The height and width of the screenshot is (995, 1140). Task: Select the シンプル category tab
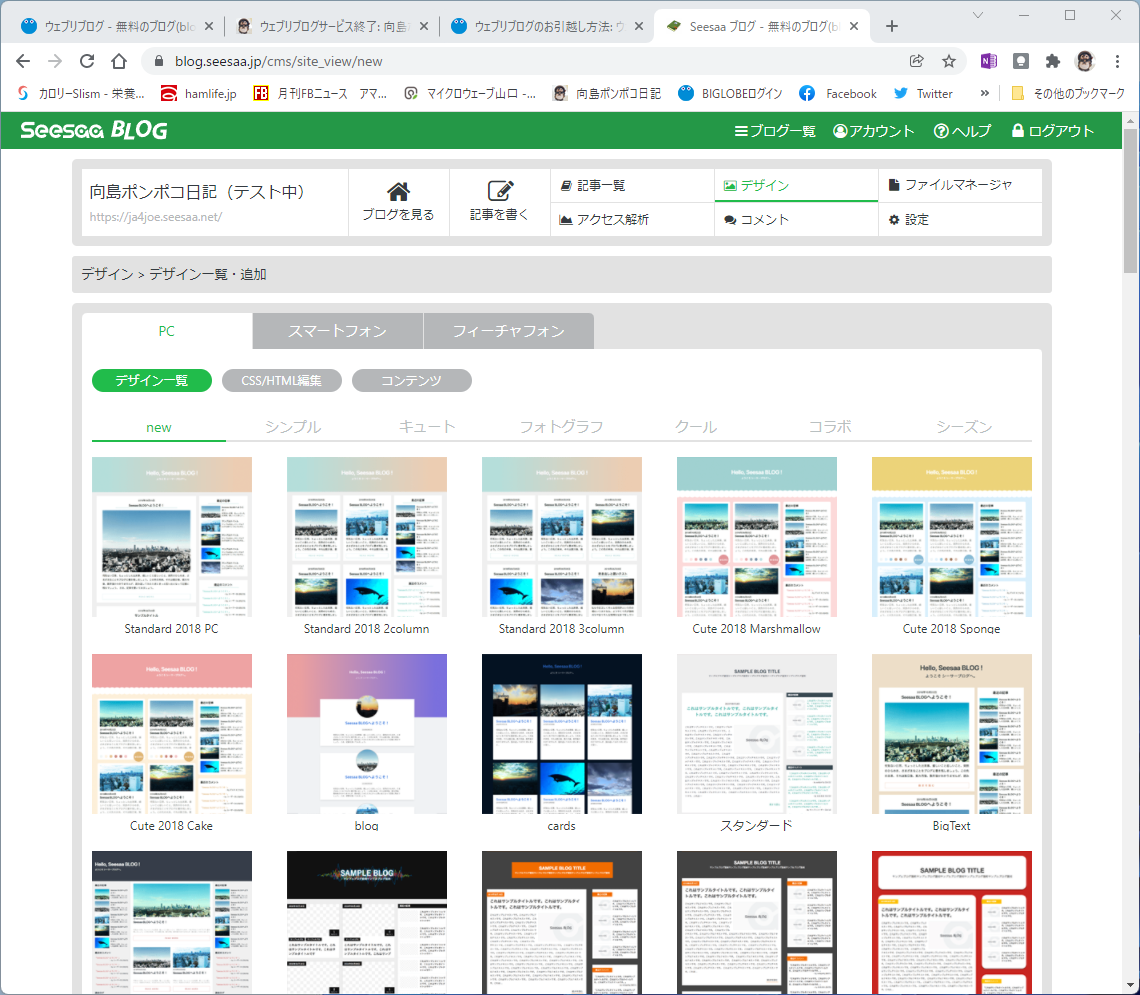coord(293,427)
